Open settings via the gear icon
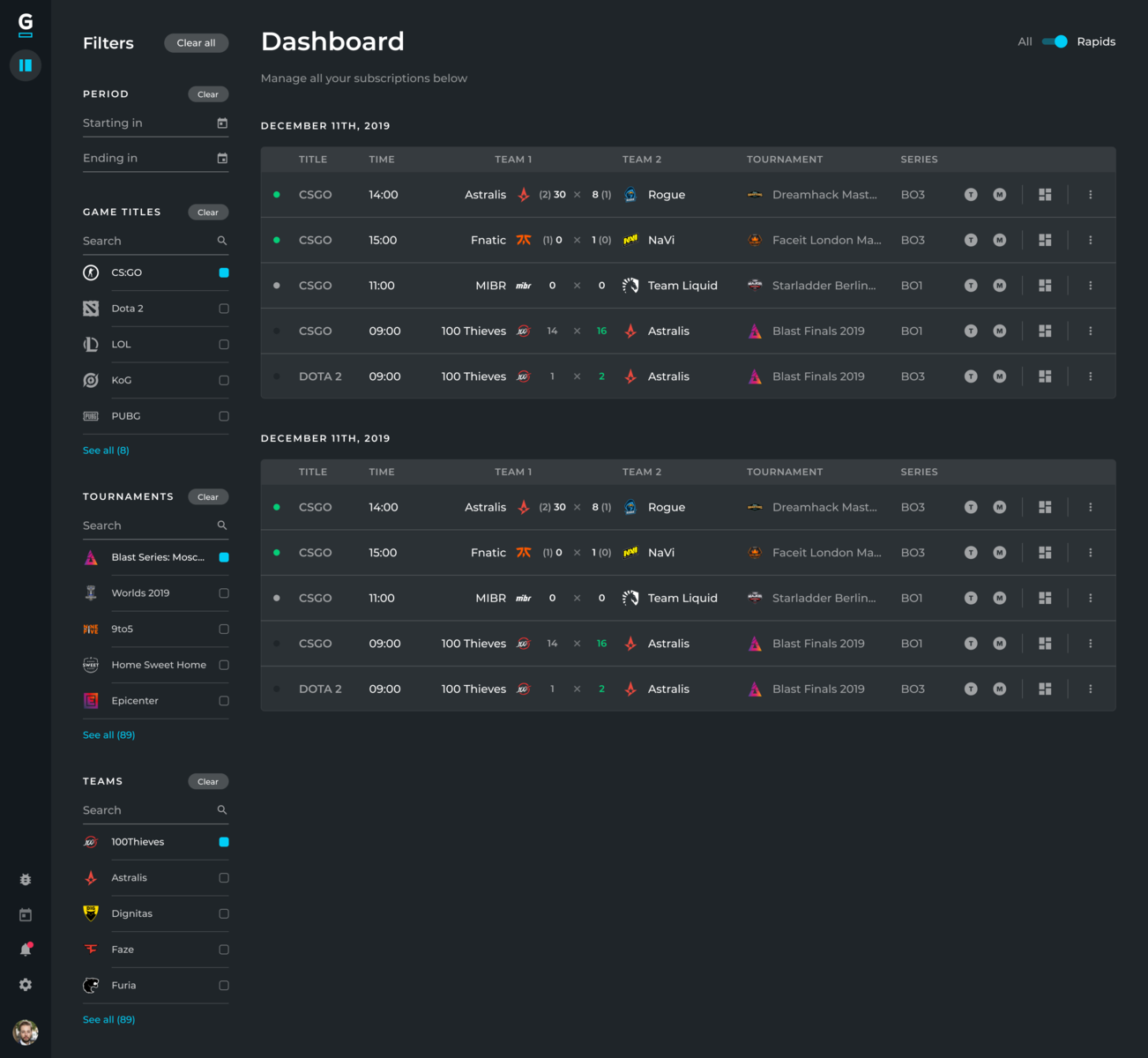This screenshot has width=1148, height=1058. point(26,984)
